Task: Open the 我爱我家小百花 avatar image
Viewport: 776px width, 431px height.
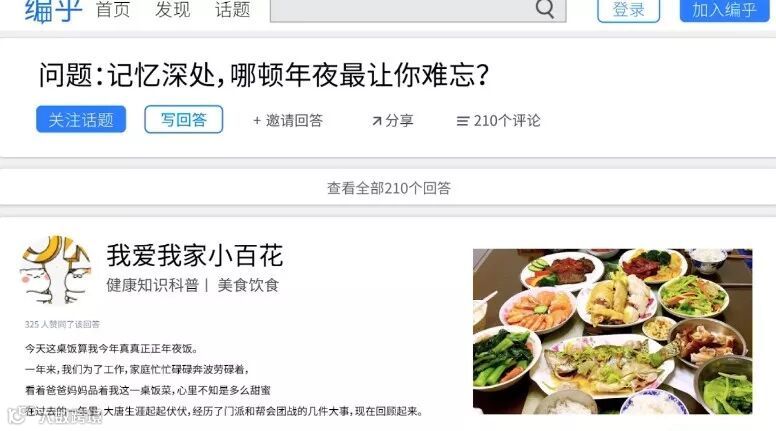Action: click(56, 270)
